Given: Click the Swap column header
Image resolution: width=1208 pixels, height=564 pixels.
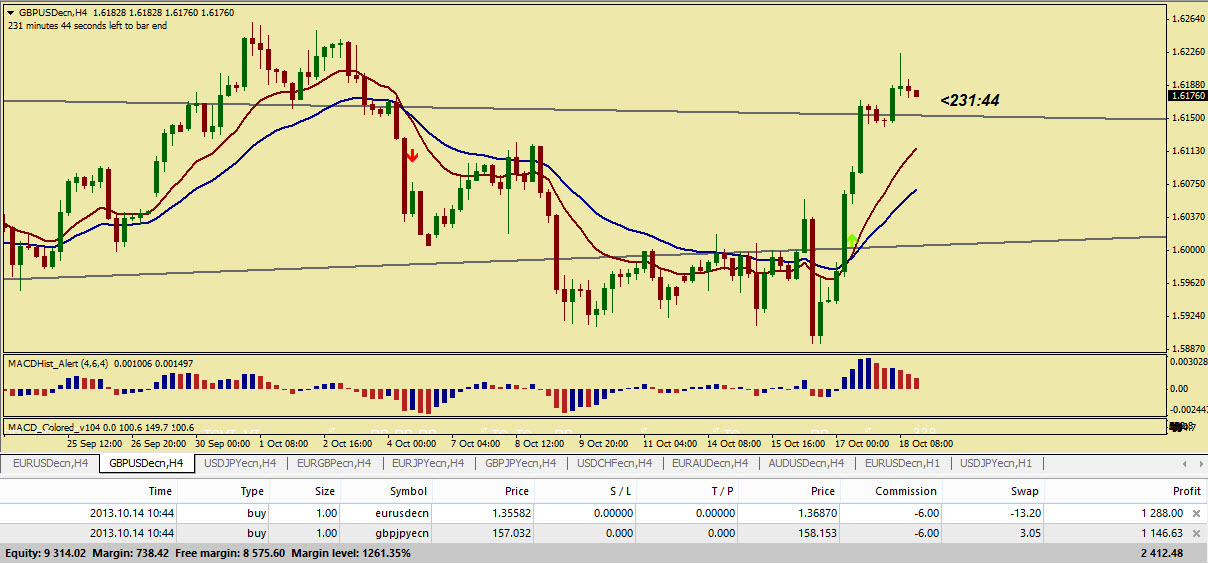Looking at the screenshot, I should [x=1024, y=491].
